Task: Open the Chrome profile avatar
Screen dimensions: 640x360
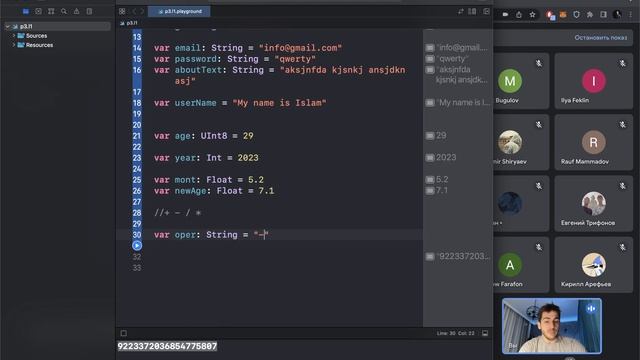Action: (x=617, y=15)
